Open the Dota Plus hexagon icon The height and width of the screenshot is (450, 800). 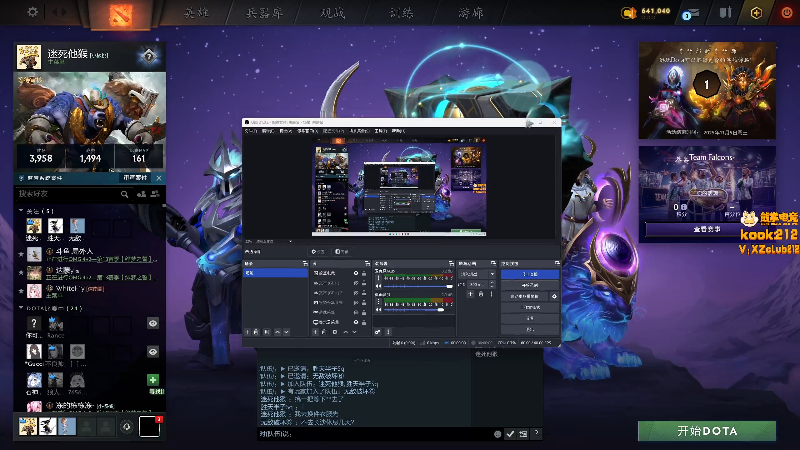point(756,13)
